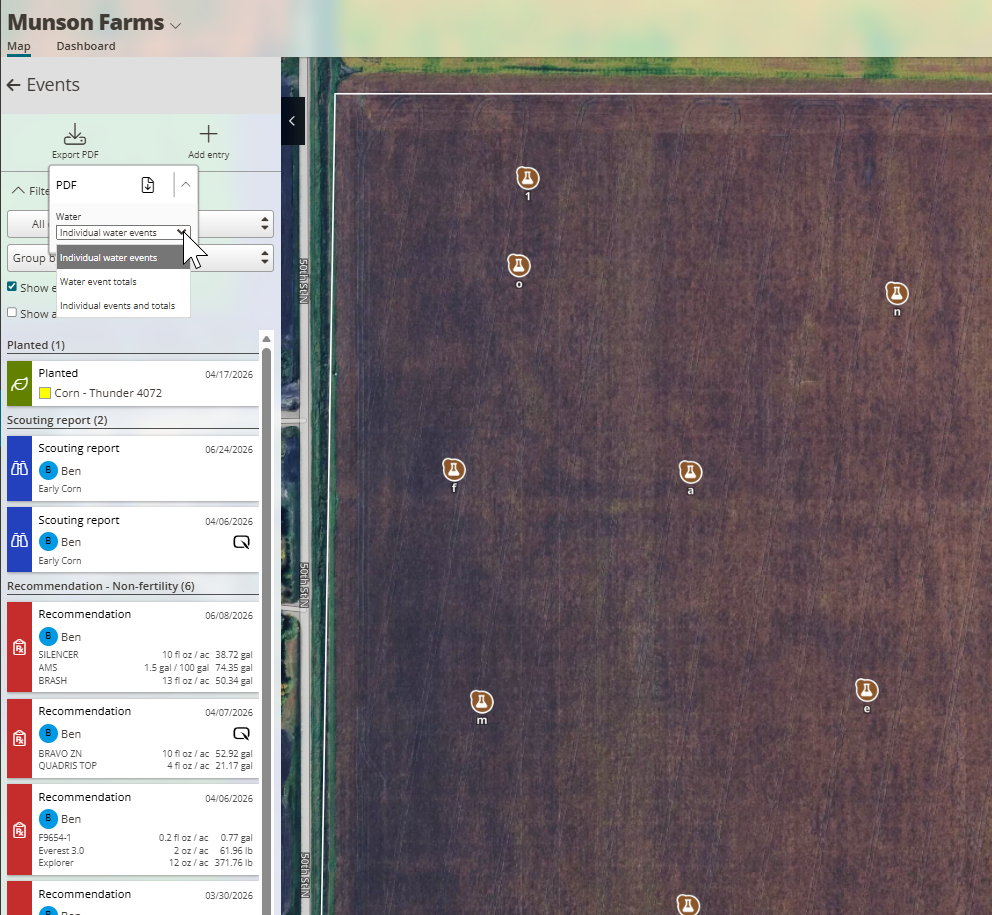Open the 04/06/2026 Scouting report entry

pos(133,540)
